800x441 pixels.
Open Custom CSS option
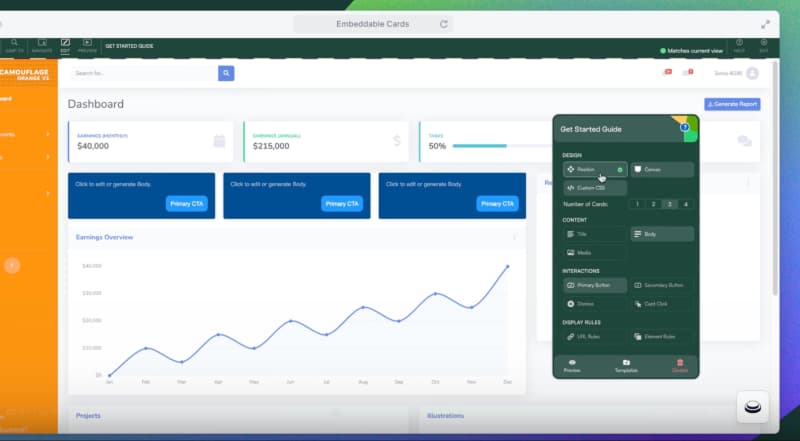click(x=595, y=188)
